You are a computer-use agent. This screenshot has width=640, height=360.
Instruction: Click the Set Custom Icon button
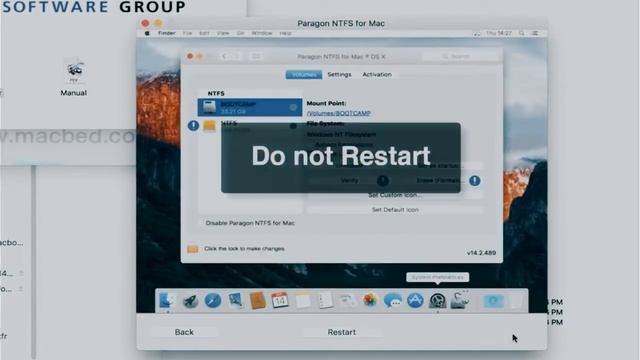395,195
